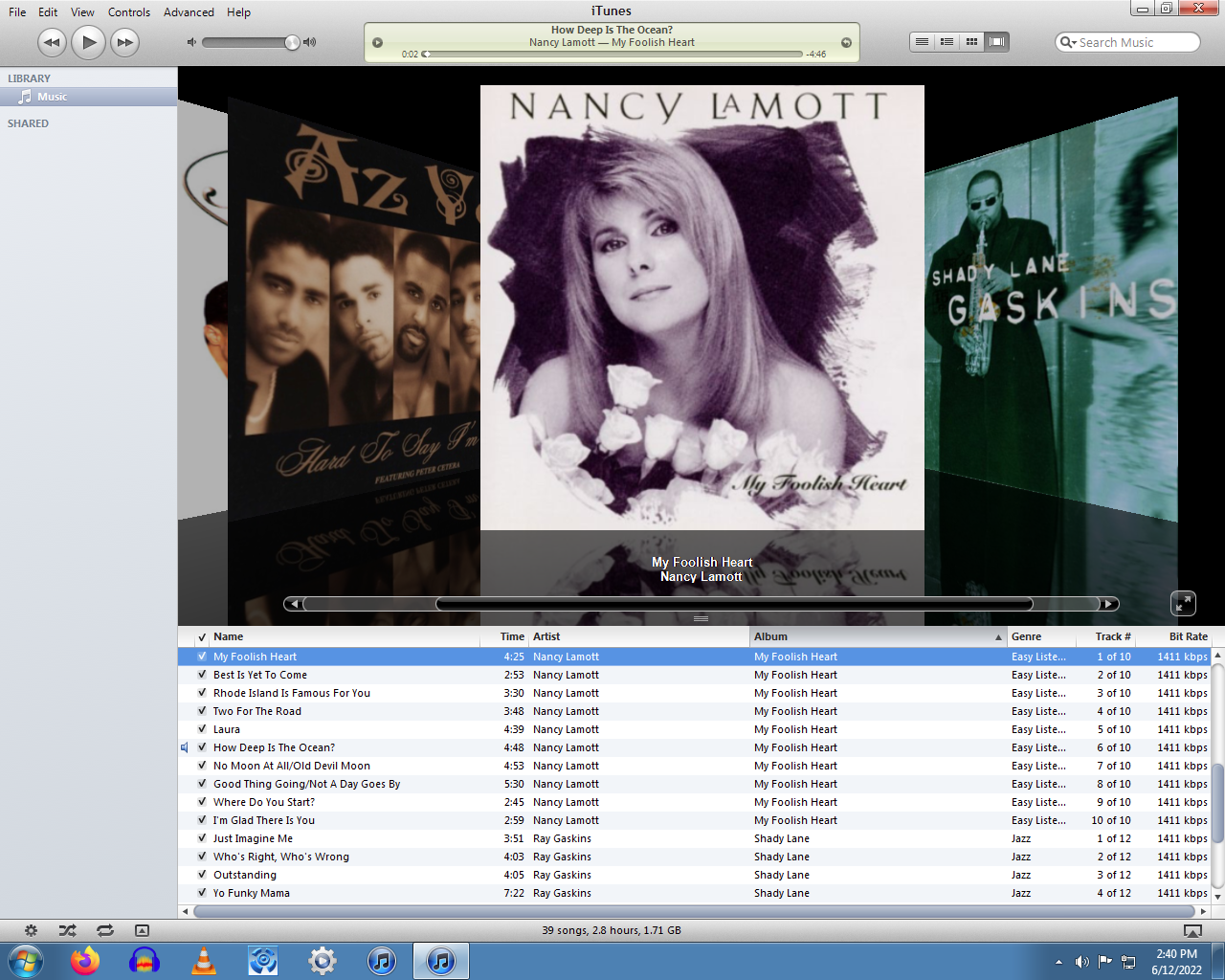Open the File menu
Image resolution: width=1225 pixels, height=980 pixels.
[17, 12]
